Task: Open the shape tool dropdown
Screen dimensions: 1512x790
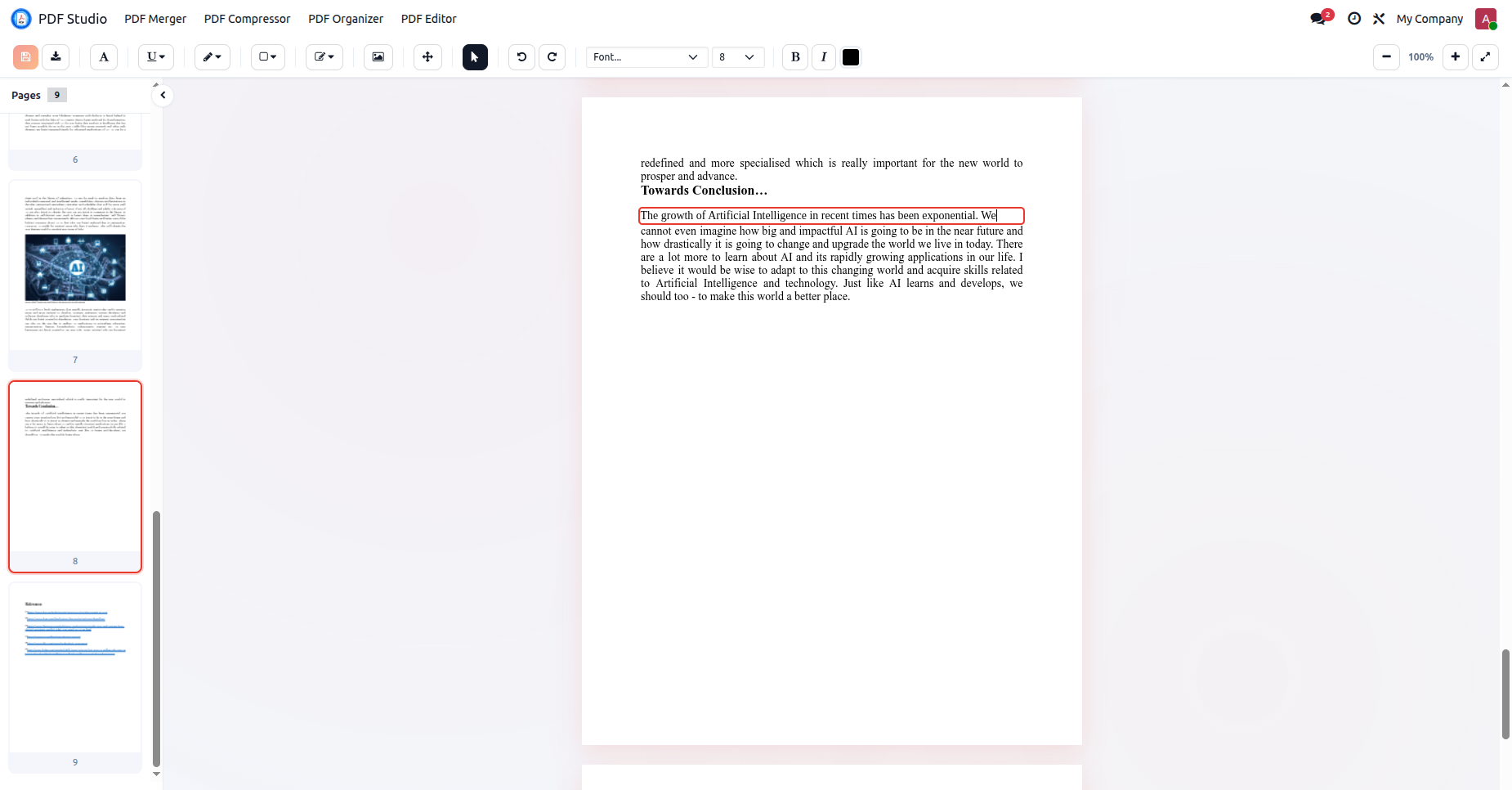Action: [x=268, y=57]
